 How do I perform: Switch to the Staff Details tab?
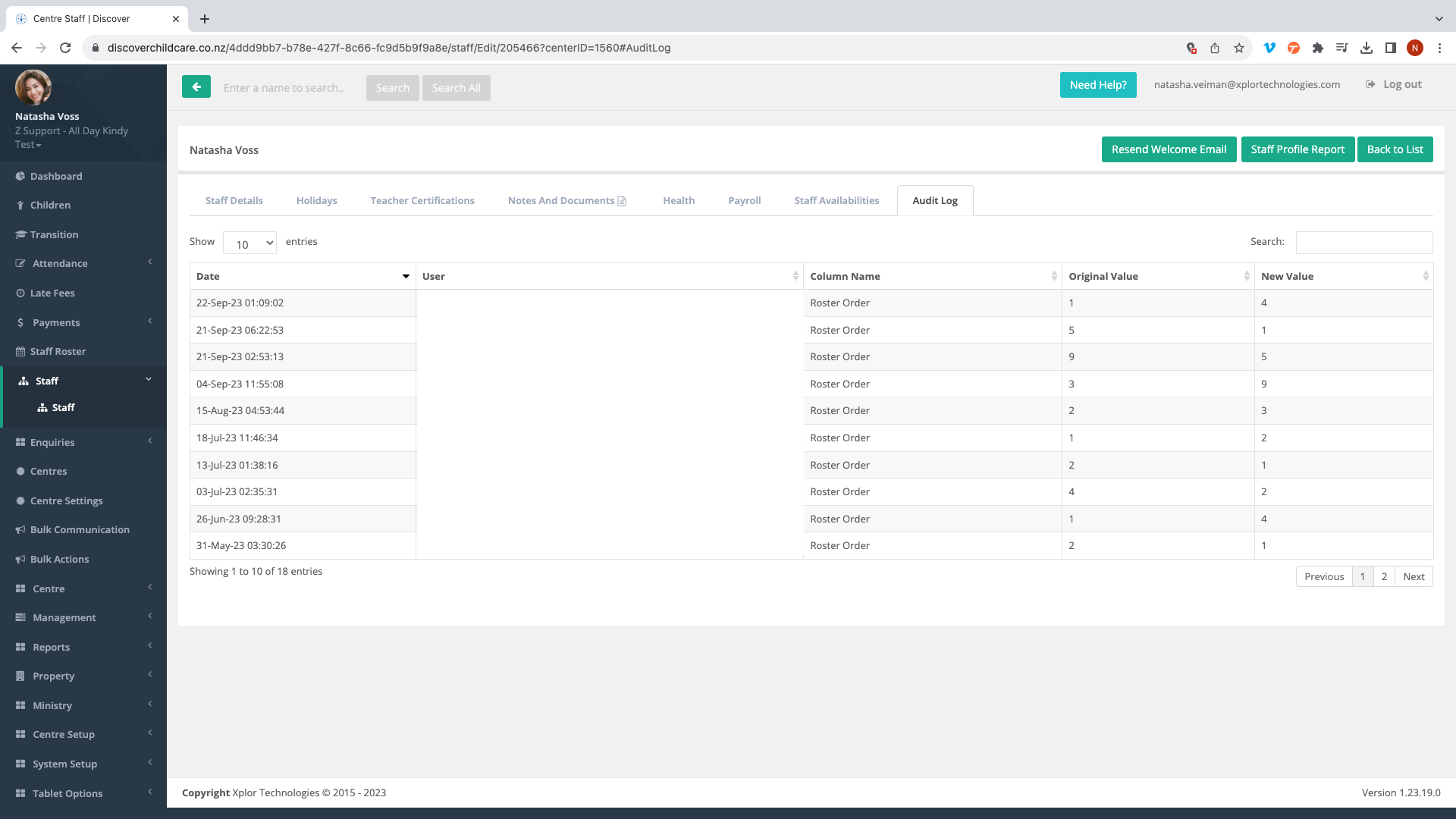234,201
